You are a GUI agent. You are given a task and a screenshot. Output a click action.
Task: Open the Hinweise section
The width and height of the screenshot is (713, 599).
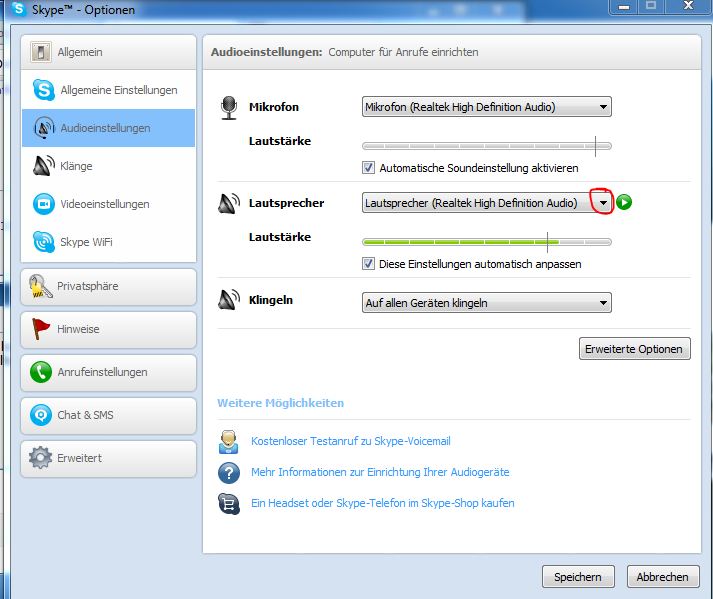click(108, 329)
